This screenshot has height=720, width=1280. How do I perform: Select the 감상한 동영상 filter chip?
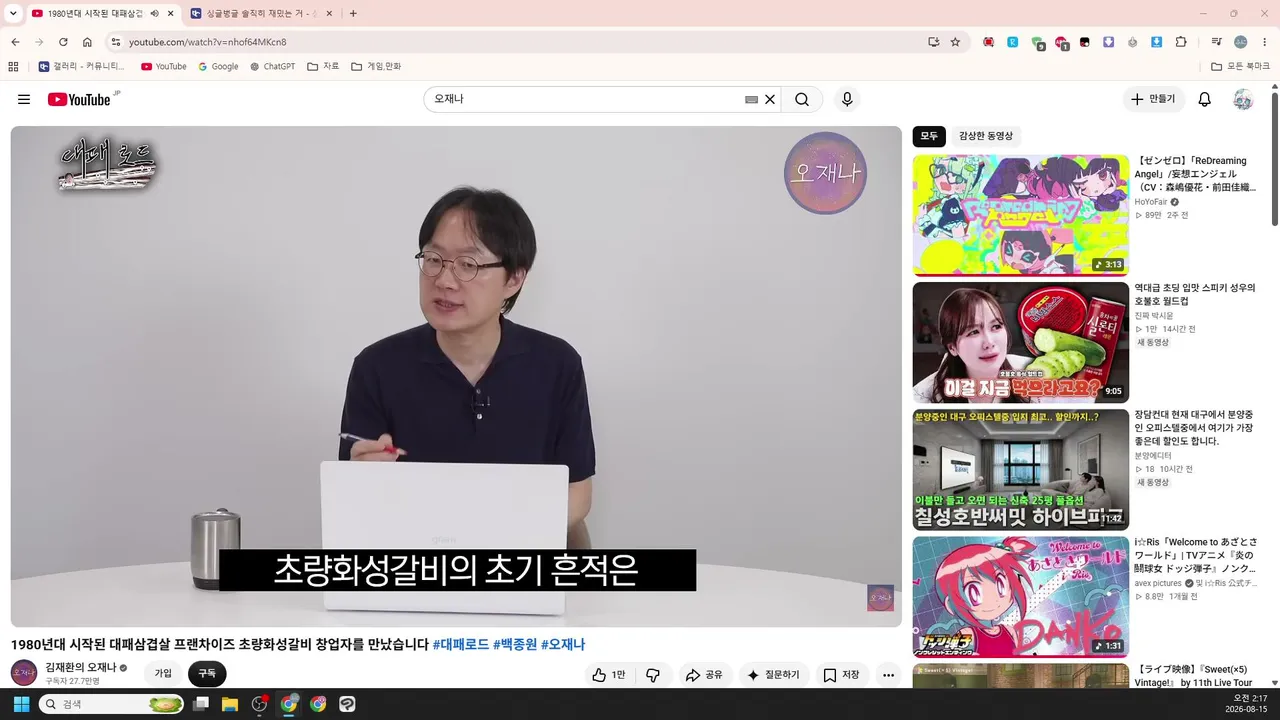point(986,136)
